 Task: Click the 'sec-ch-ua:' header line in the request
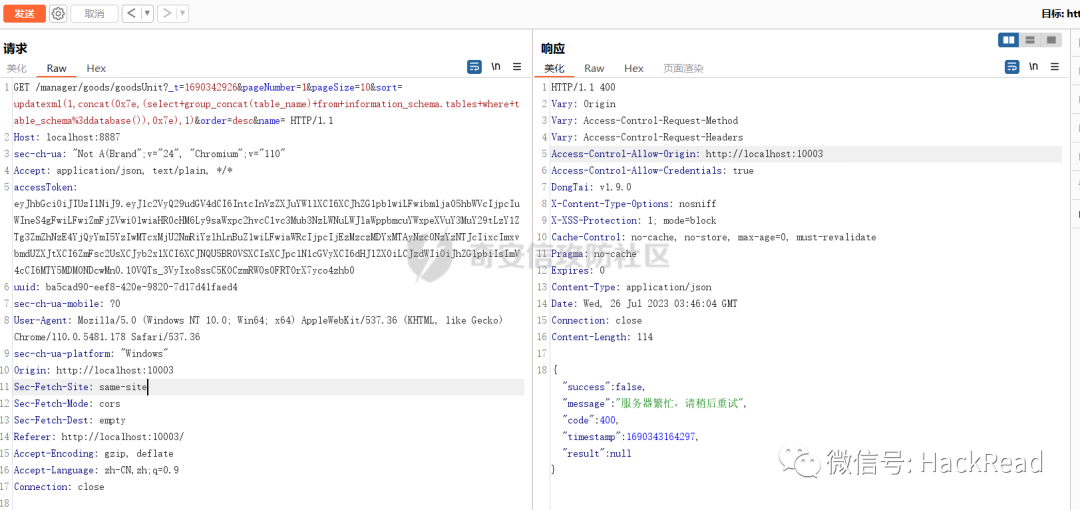[149, 154]
